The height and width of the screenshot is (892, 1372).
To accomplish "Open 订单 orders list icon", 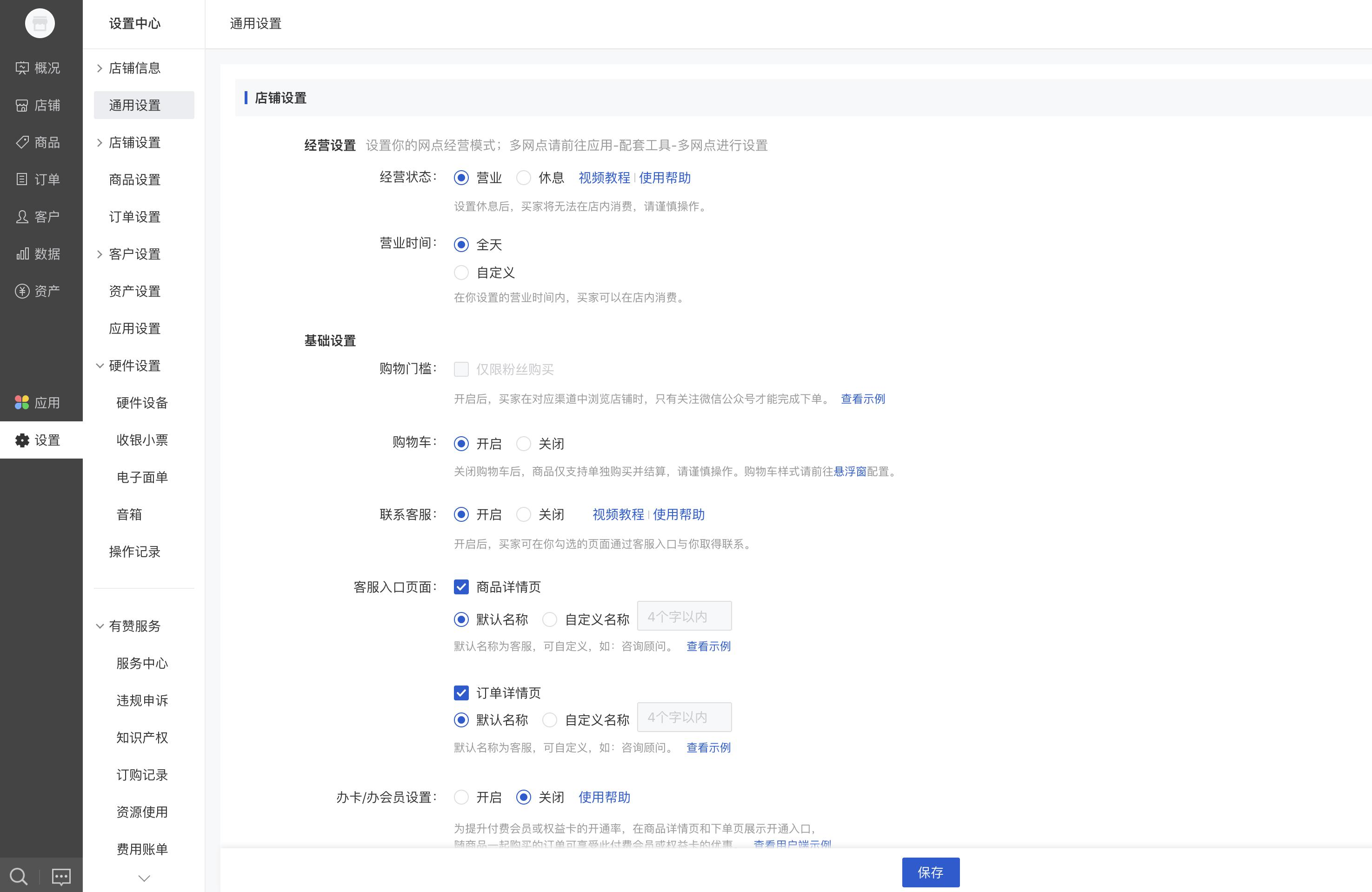I will (x=22, y=180).
